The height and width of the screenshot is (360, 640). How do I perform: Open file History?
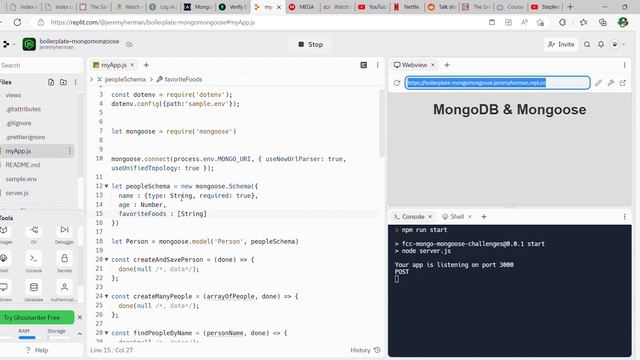365,350
